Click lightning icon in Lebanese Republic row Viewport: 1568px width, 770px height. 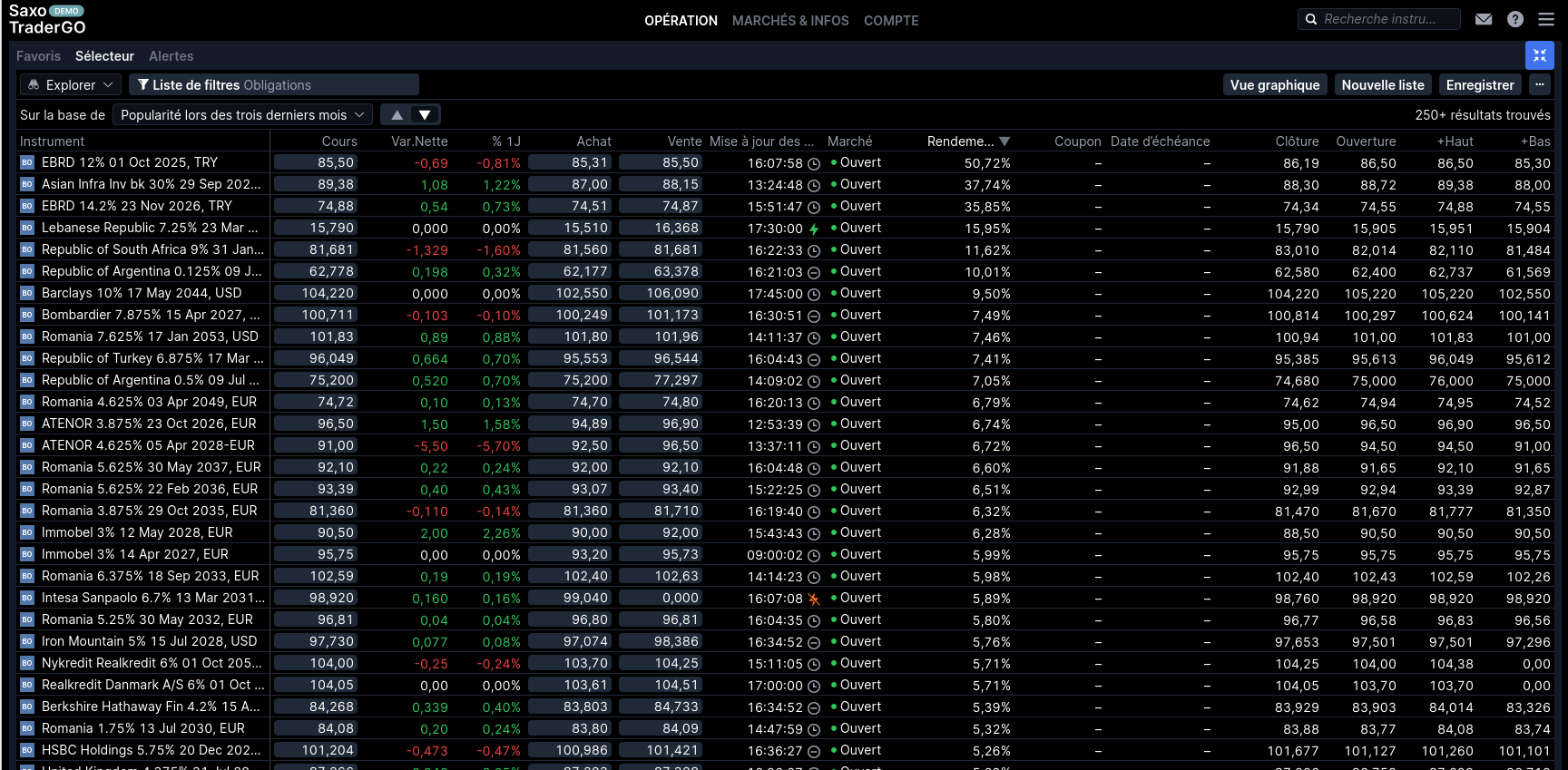pyautogui.click(x=814, y=229)
